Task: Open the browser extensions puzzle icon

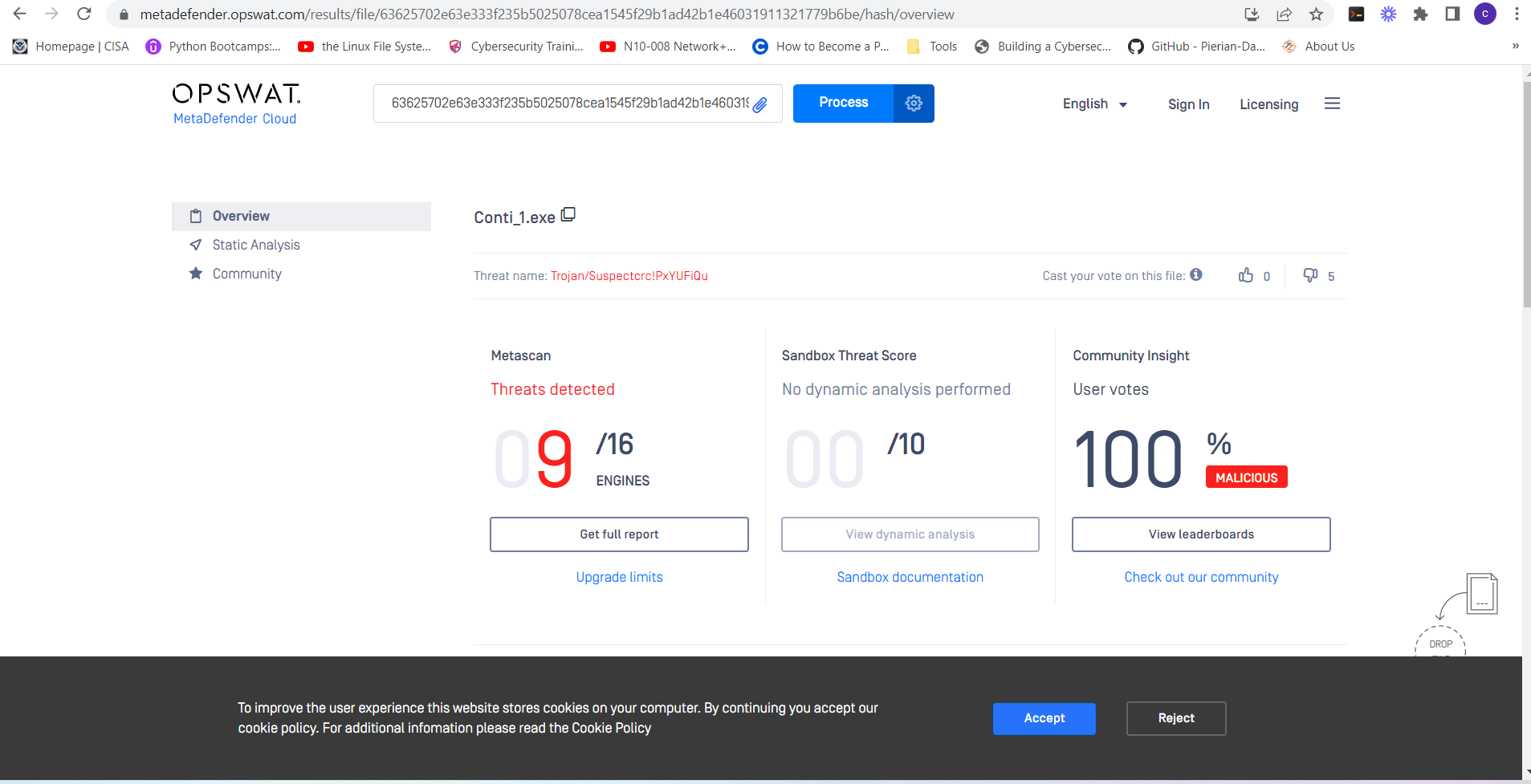Action: click(1420, 14)
